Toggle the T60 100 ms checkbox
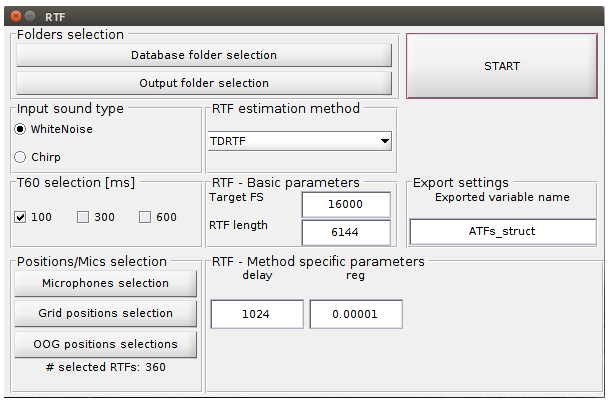The height and width of the screenshot is (402, 608). [21, 217]
